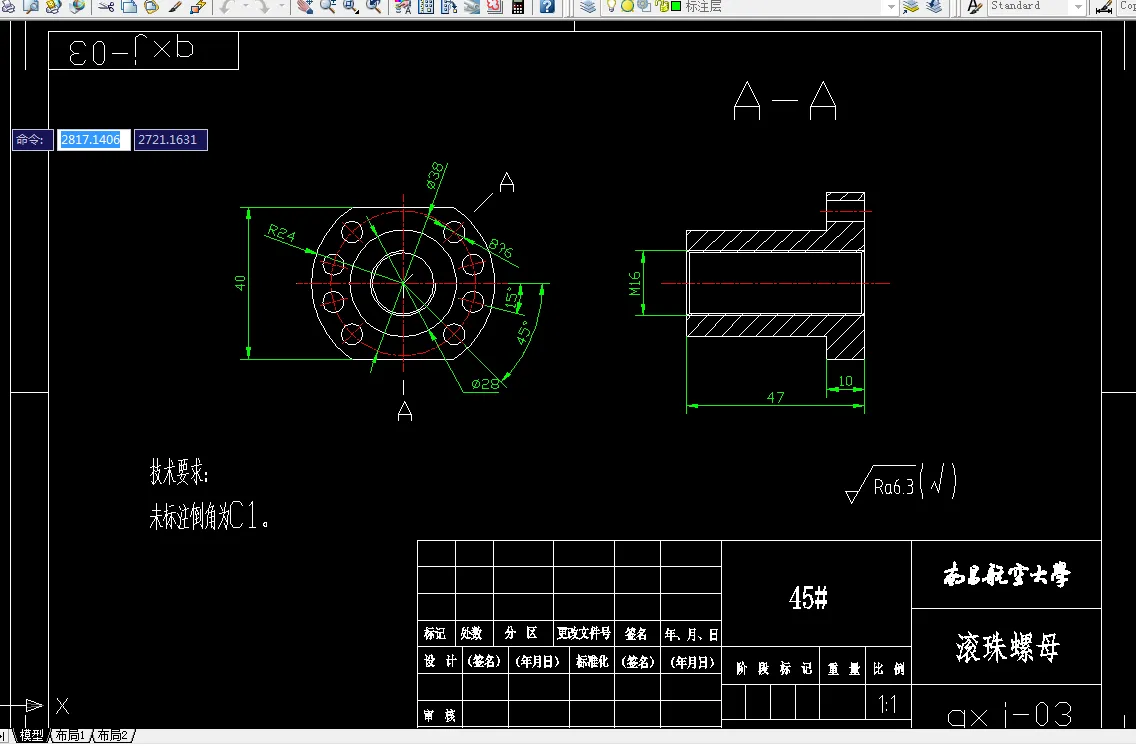Switch to the 模型 tab
The width and height of the screenshot is (1136, 746).
point(31,735)
